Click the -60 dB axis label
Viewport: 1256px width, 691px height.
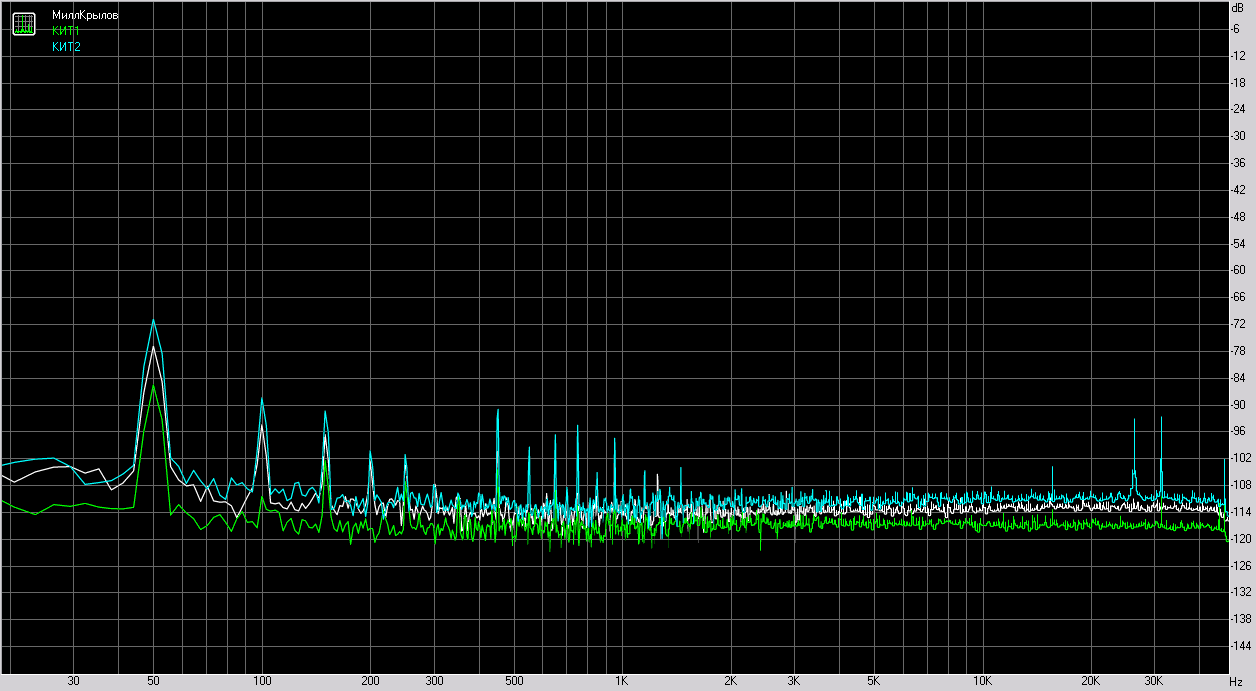click(1239, 270)
